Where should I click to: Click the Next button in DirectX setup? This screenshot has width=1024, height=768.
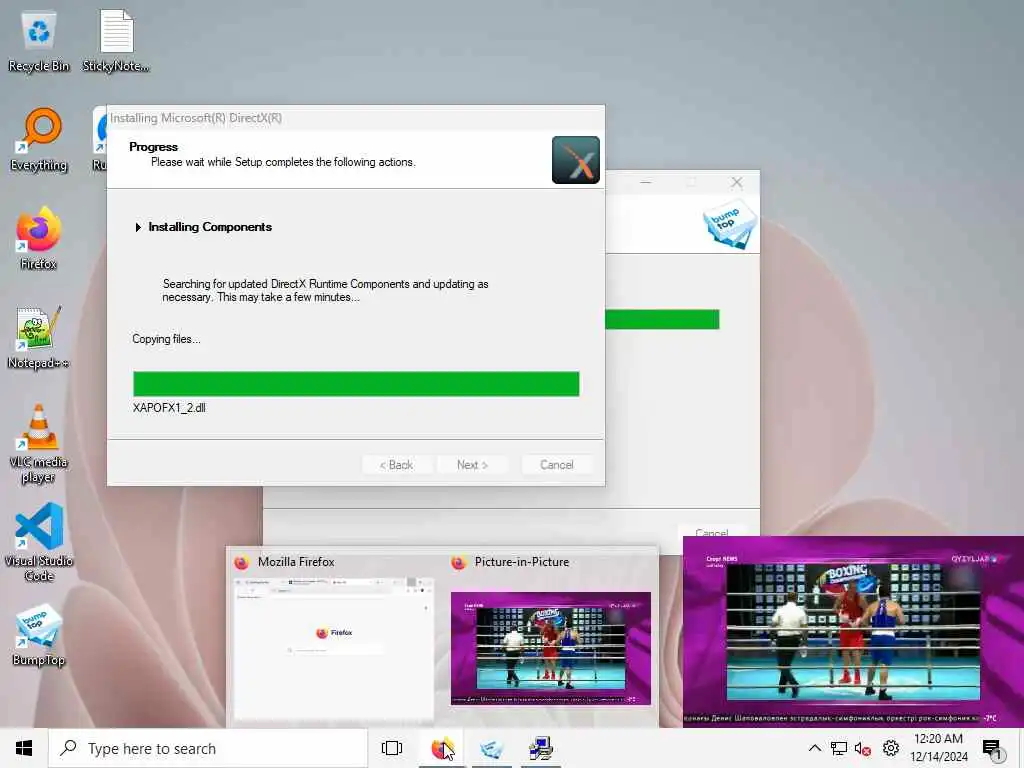[472, 465]
